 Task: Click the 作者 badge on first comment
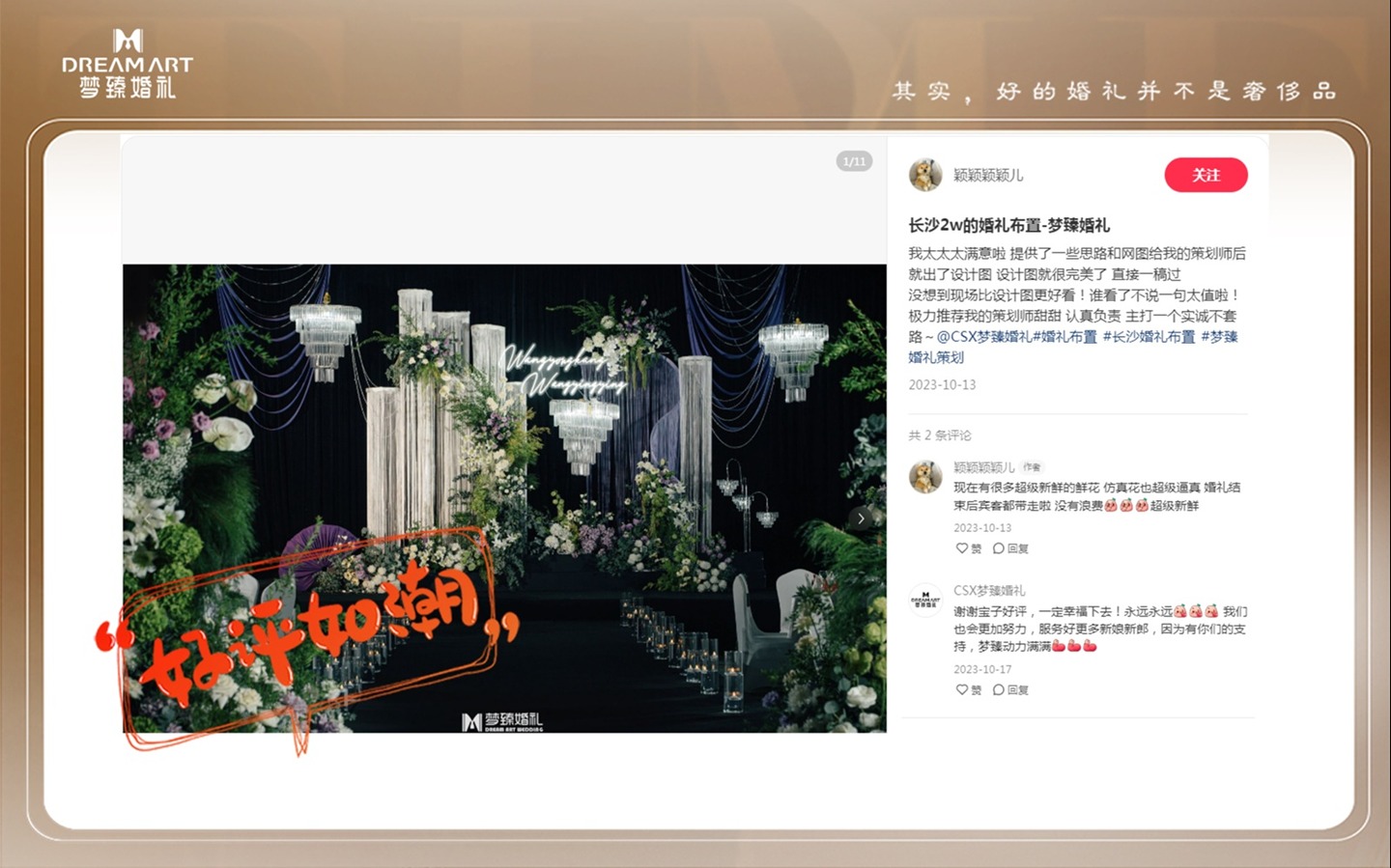(x=1032, y=467)
